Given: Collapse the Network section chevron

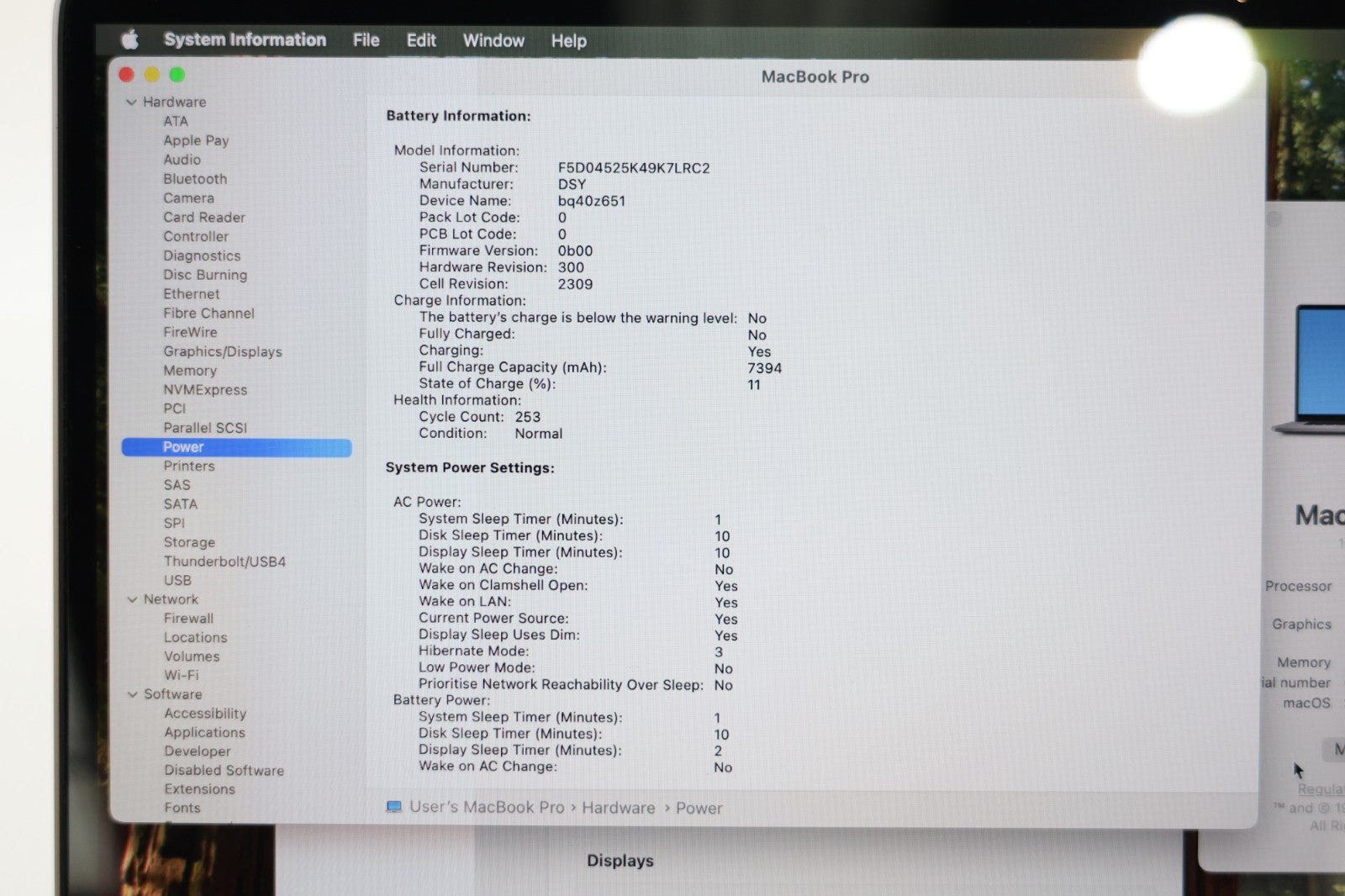Looking at the screenshot, I should click(x=132, y=599).
